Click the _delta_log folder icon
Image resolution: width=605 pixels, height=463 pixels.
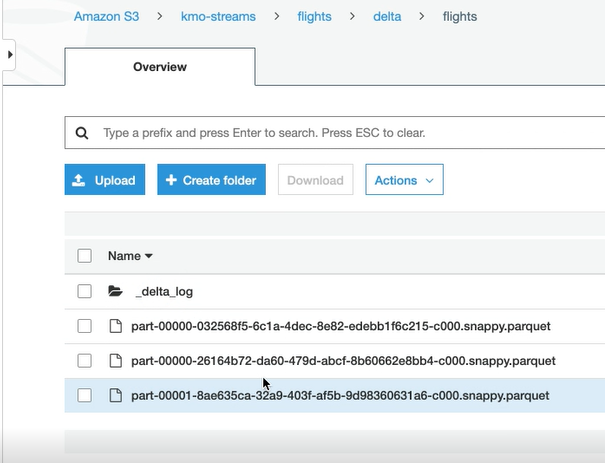point(115,292)
